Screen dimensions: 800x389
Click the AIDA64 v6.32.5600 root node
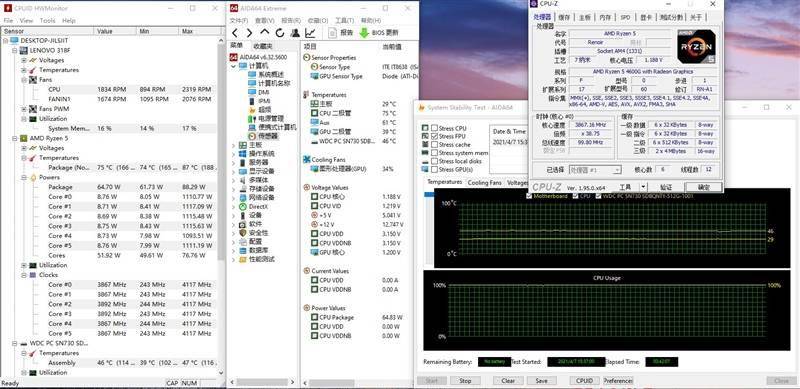(259, 57)
